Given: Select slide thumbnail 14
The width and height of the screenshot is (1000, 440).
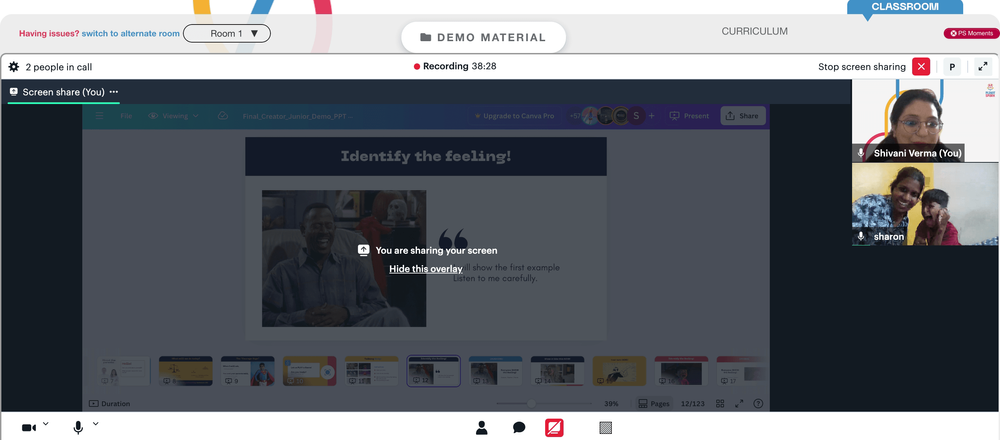Looking at the screenshot, I should (557, 371).
